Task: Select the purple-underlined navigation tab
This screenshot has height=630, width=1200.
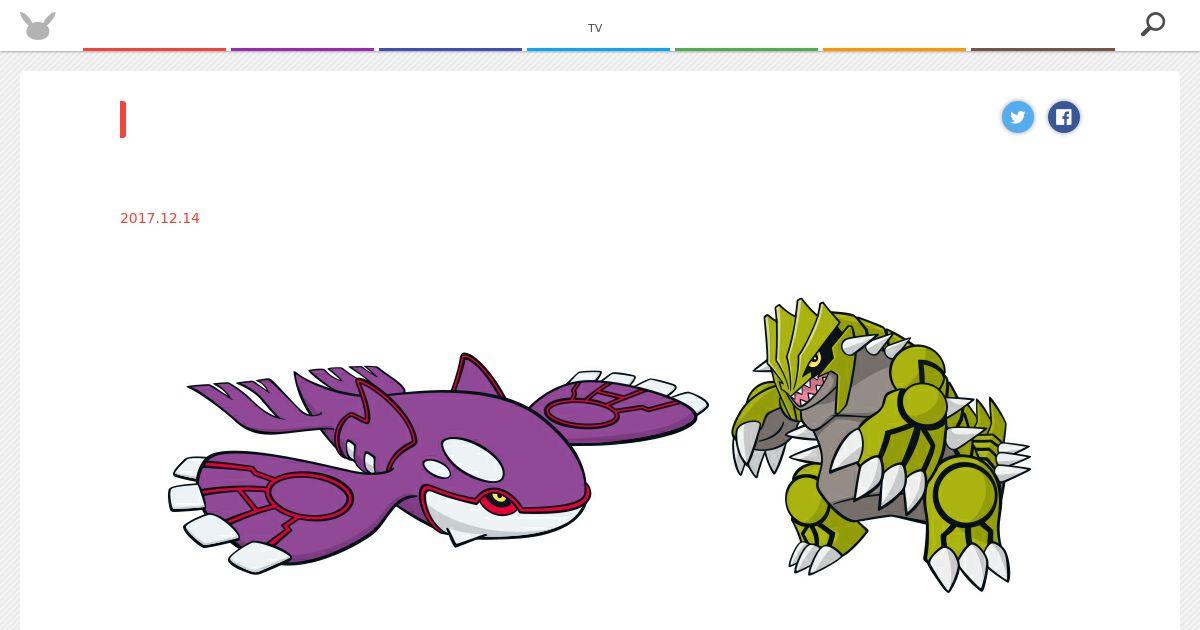Action: pyautogui.click(x=302, y=26)
